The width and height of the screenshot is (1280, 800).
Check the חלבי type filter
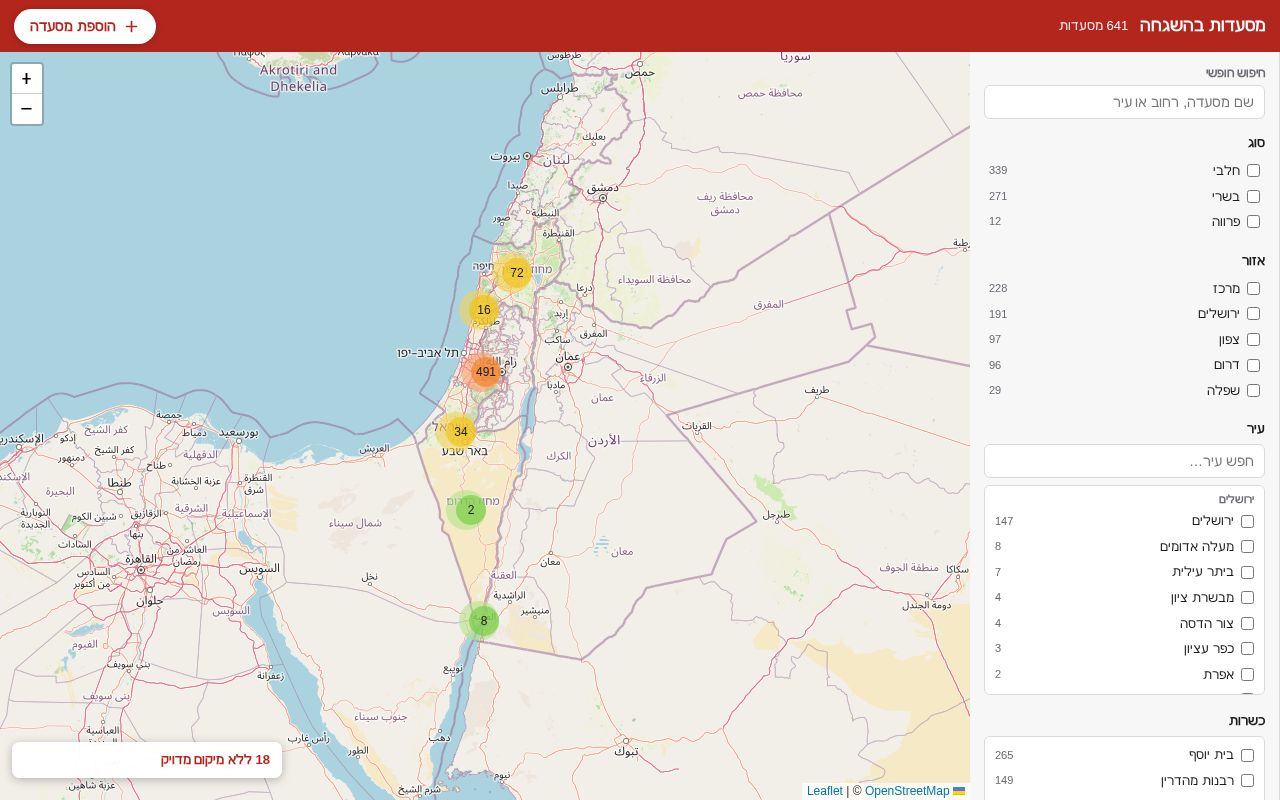1253,171
